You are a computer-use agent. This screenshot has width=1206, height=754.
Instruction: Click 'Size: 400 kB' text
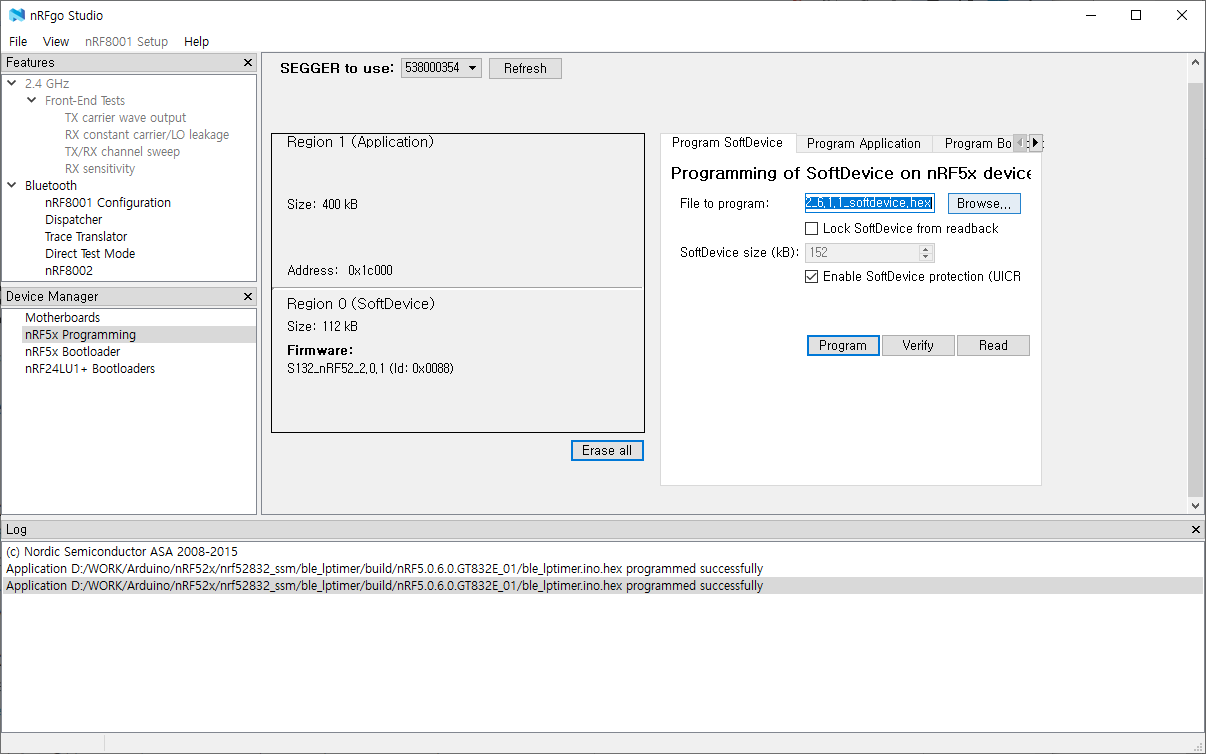[322, 204]
